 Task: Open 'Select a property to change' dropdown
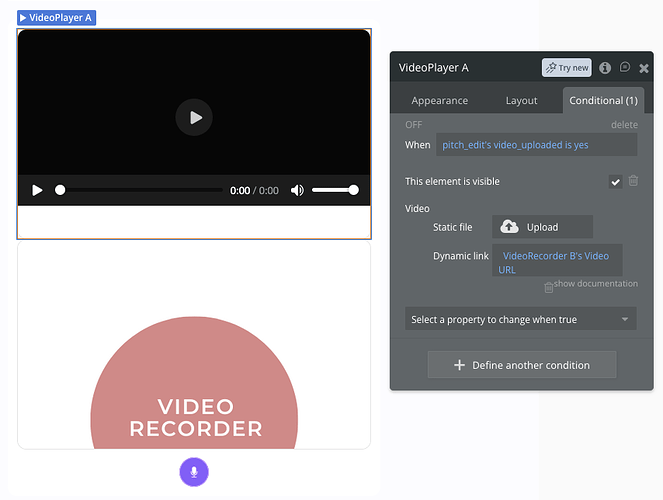point(521,319)
